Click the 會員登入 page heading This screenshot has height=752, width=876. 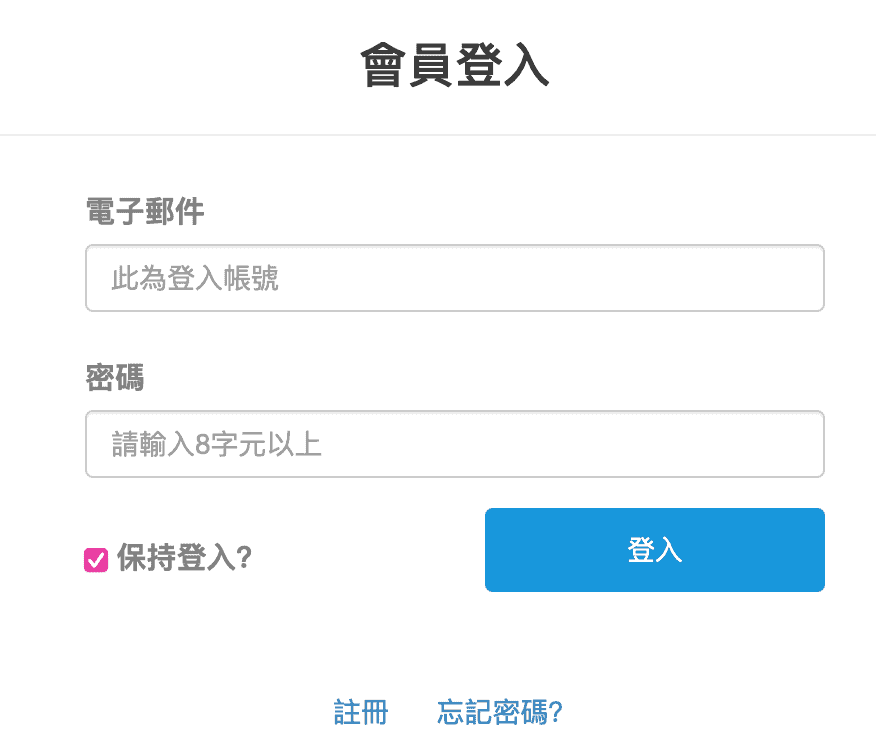tap(455, 67)
